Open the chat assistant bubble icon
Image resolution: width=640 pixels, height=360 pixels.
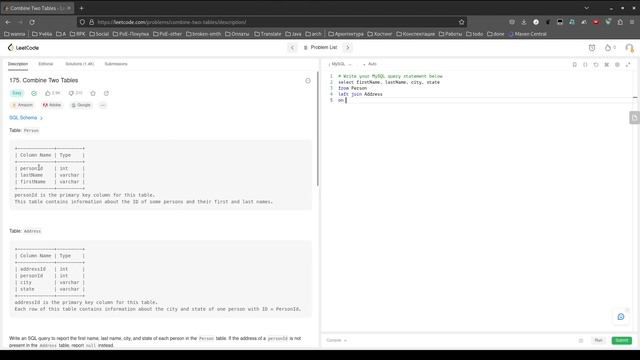[x=621, y=317]
